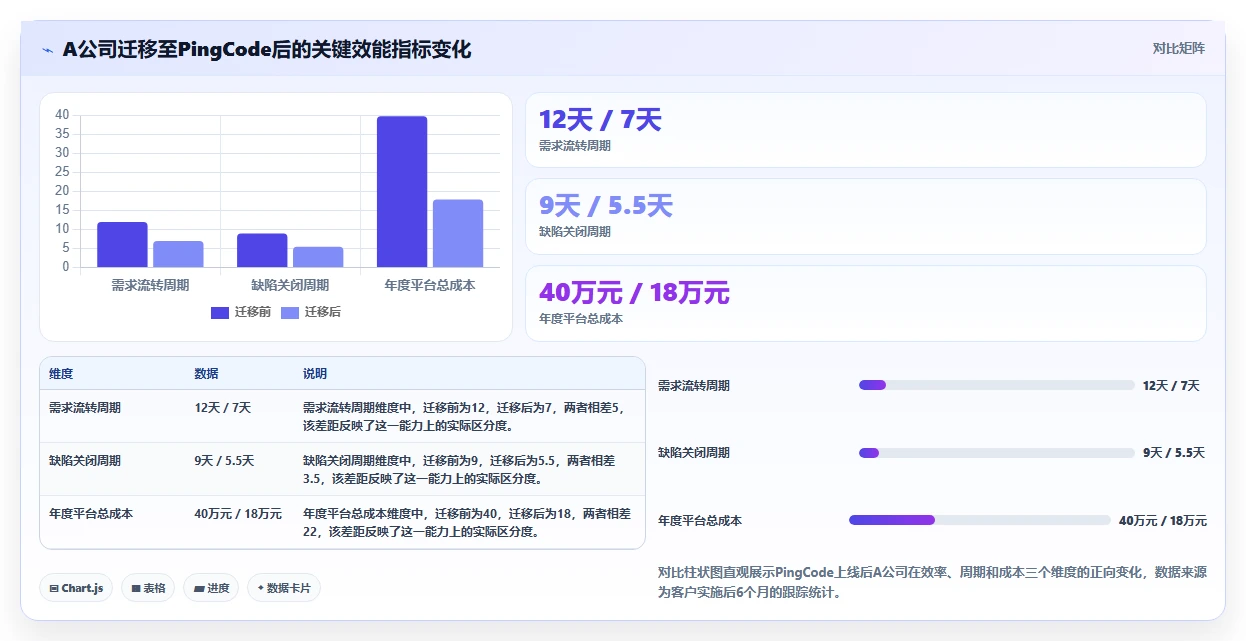Click the 表格 tag chip
This screenshot has height=641, width=1246.
click(148, 588)
